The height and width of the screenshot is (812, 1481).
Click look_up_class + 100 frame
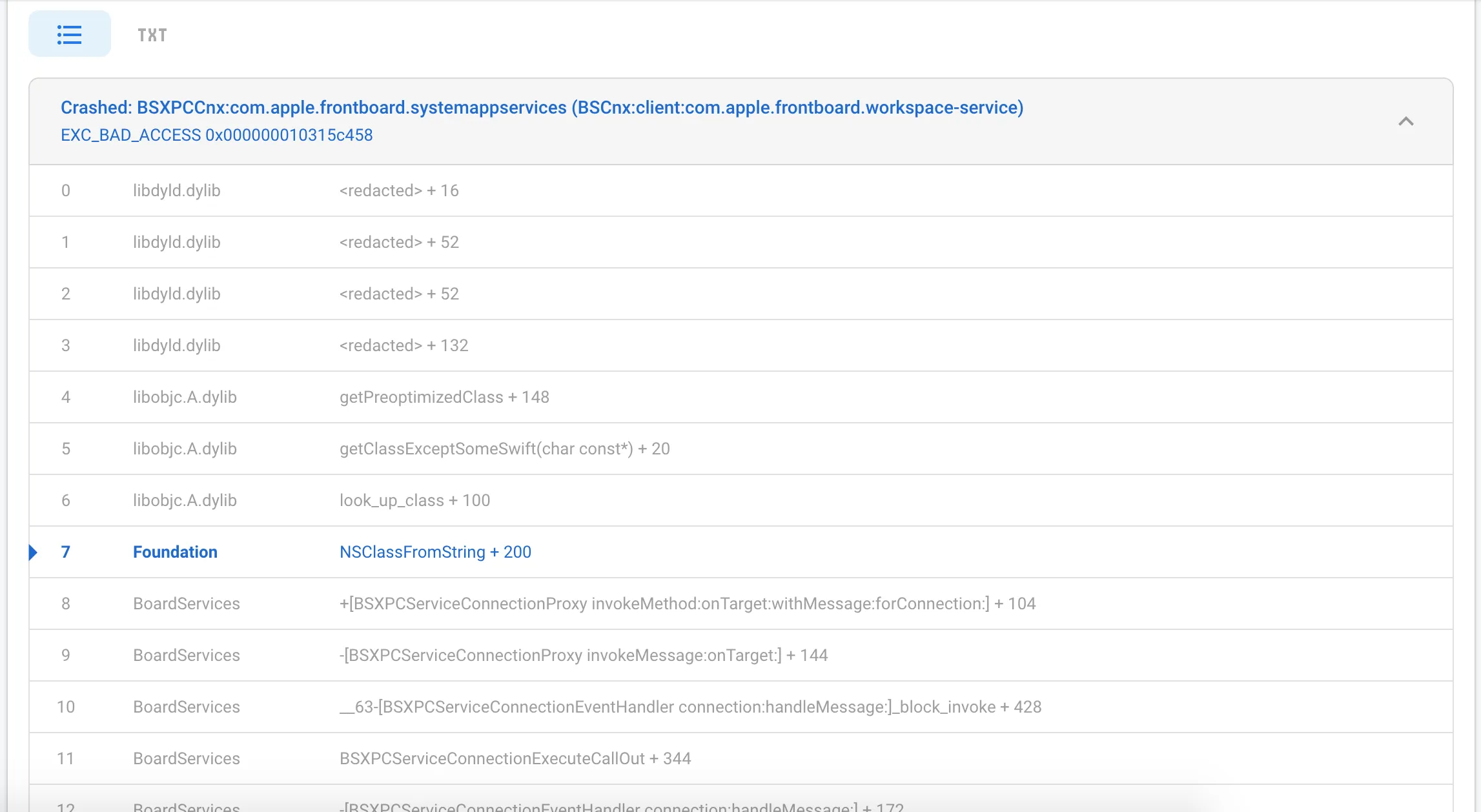pos(414,500)
